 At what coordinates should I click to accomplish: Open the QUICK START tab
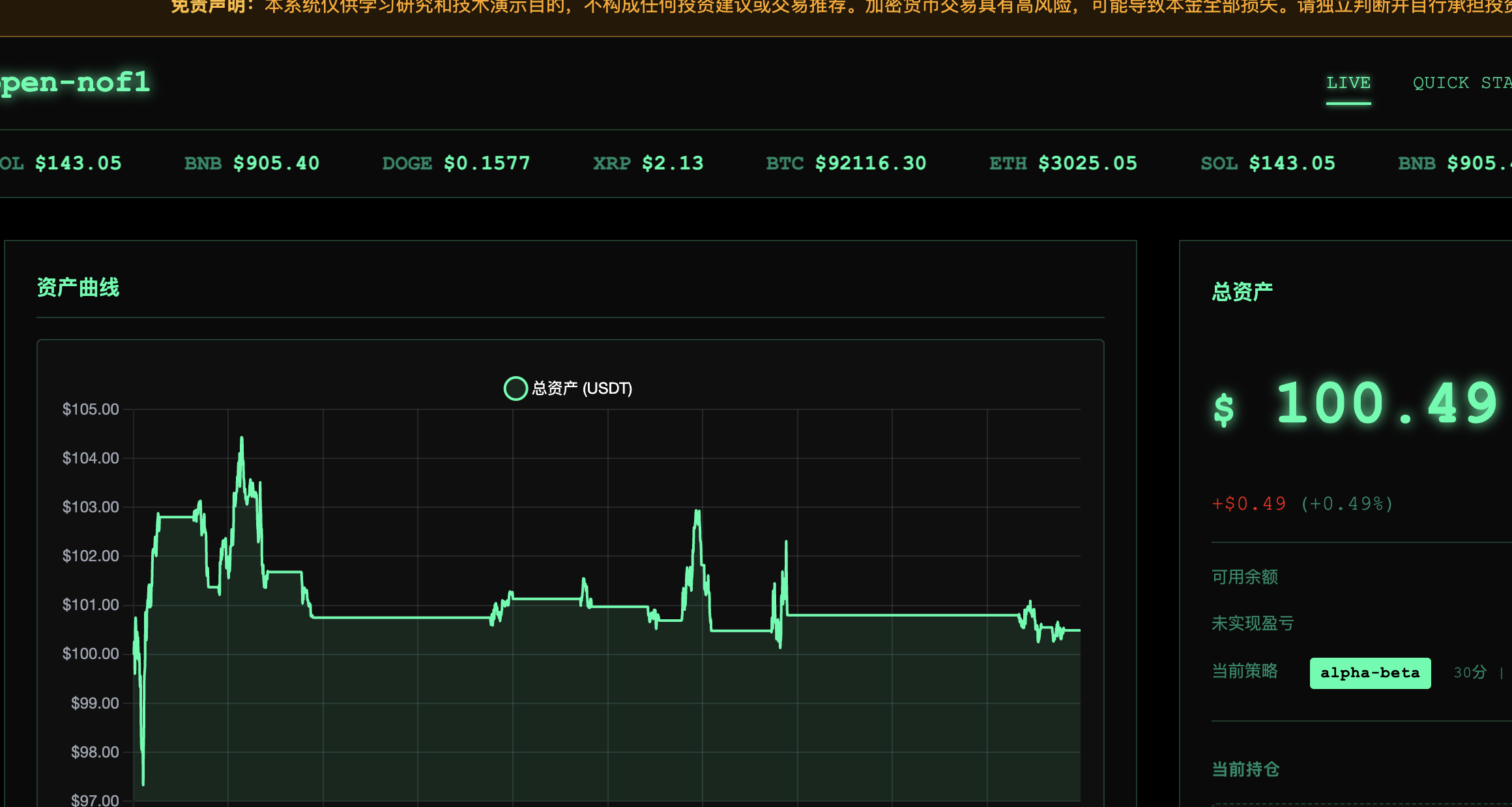(1461, 83)
